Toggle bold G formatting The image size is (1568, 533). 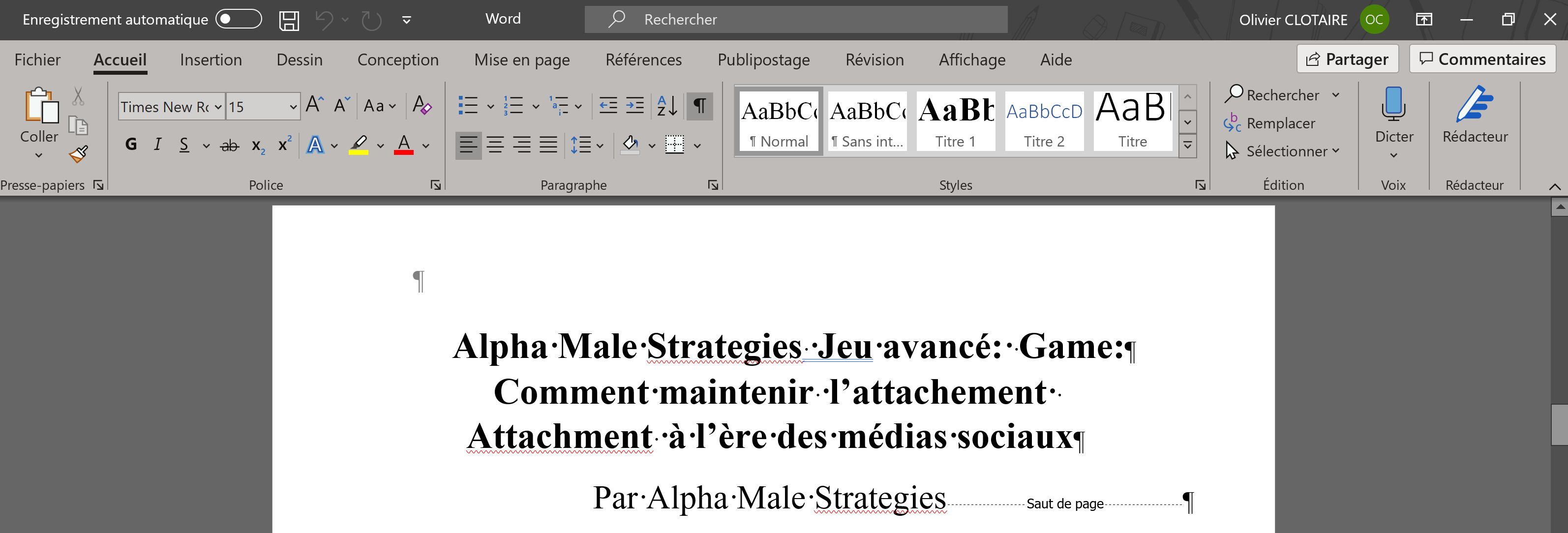click(x=131, y=144)
